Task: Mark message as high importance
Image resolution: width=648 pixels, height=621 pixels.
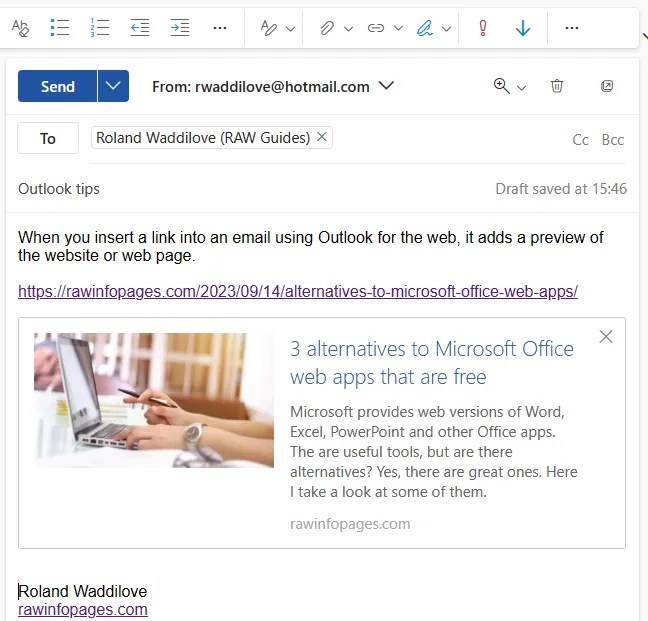Action: click(482, 28)
